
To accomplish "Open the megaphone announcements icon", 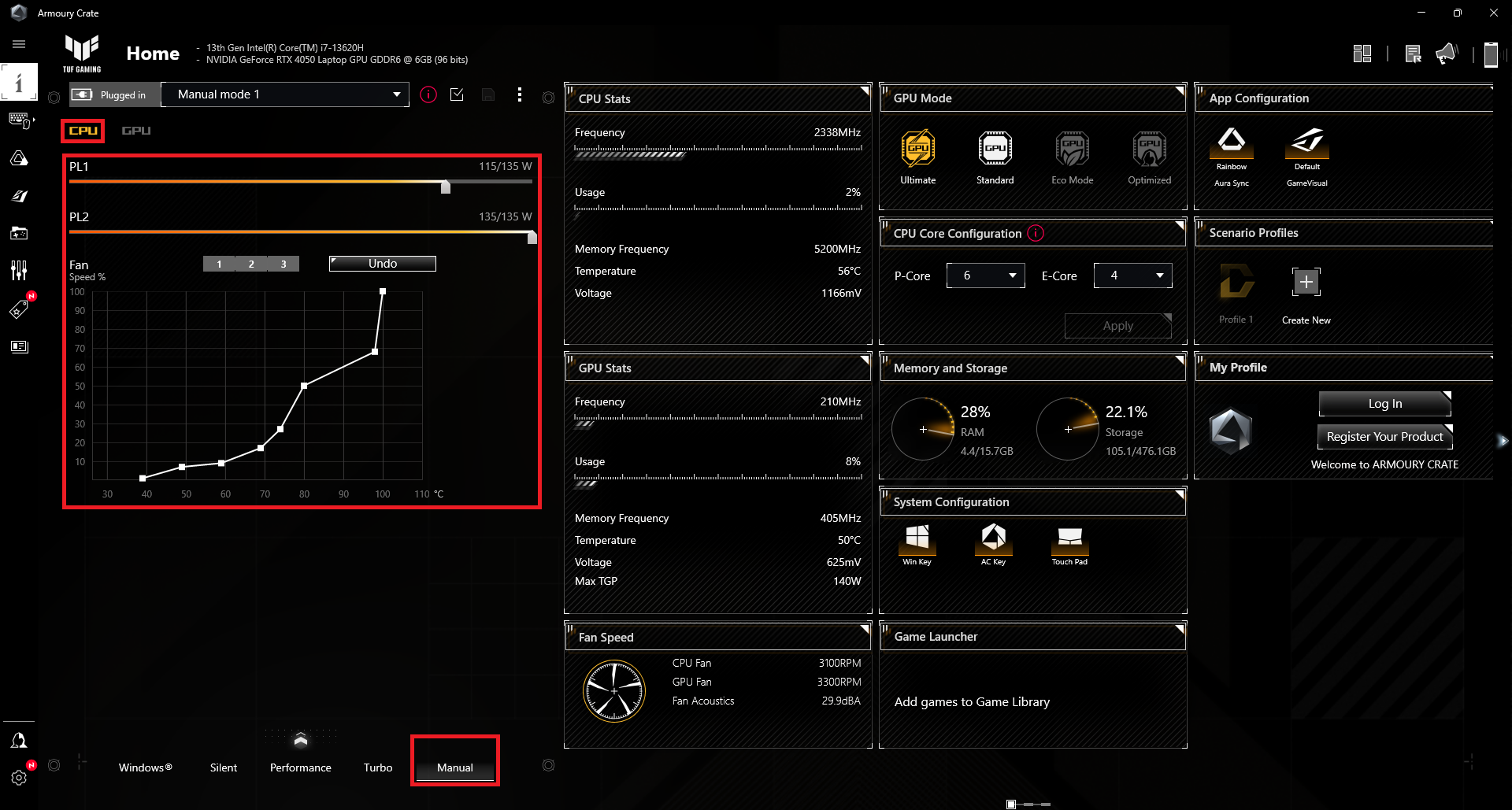I will [x=1447, y=54].
